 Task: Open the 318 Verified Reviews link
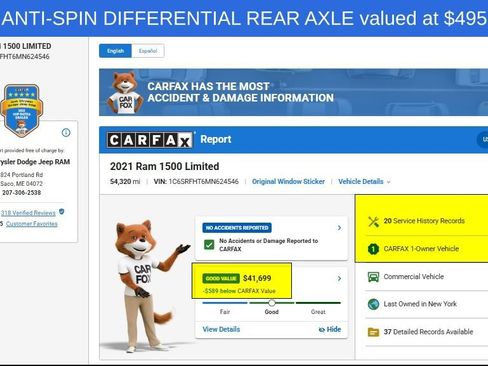(x=28, y=213)
